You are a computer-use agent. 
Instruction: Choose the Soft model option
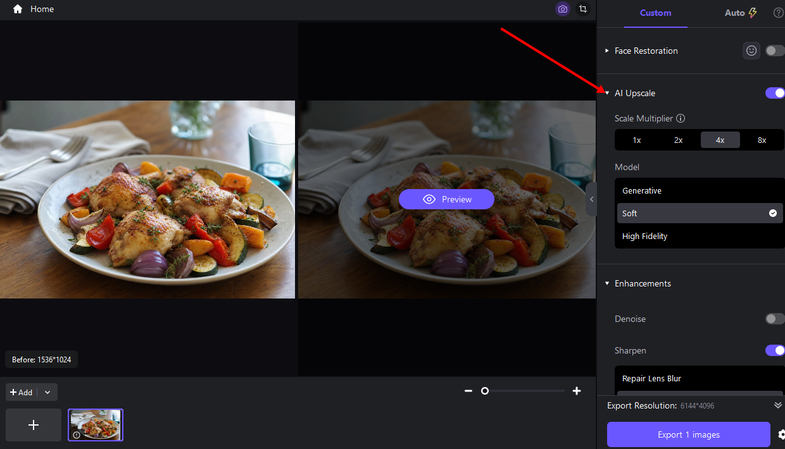699,213
